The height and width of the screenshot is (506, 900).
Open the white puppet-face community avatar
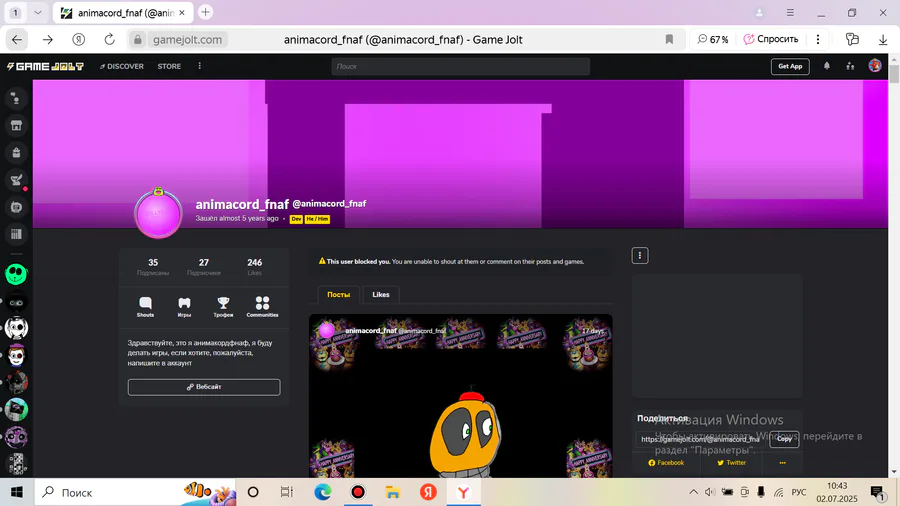point(16,328)
